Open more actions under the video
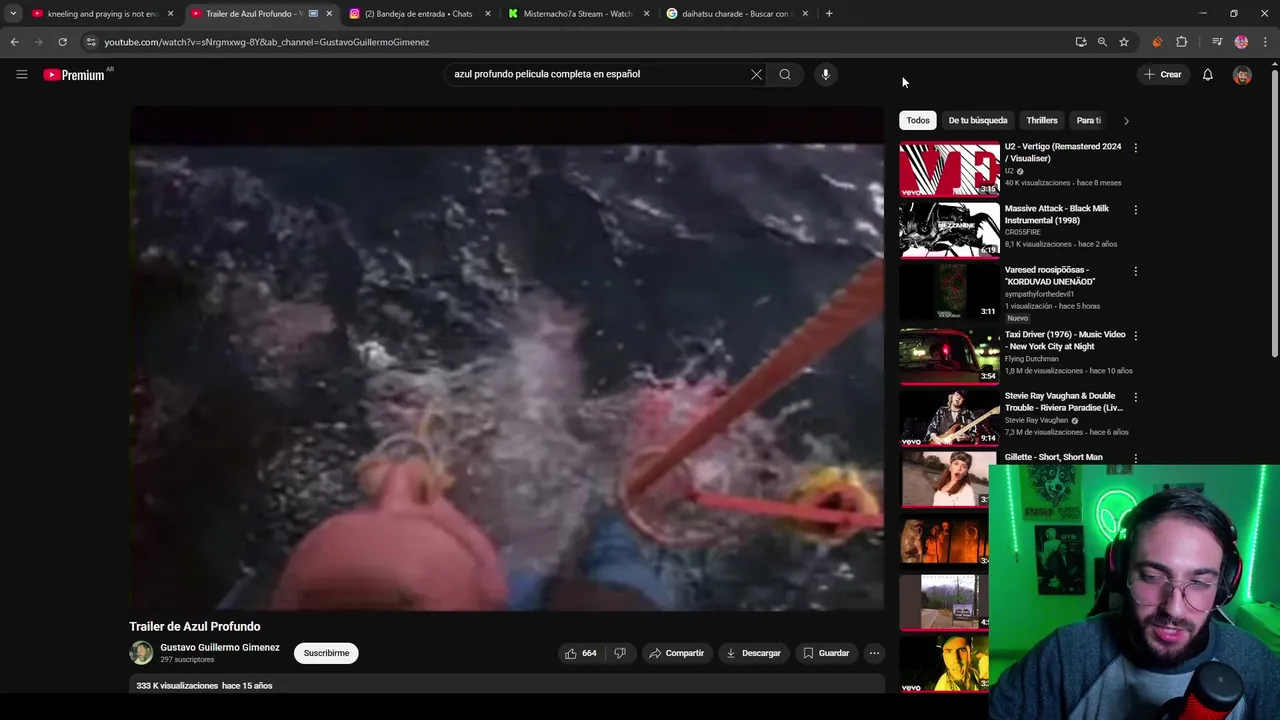 point(874,653)
